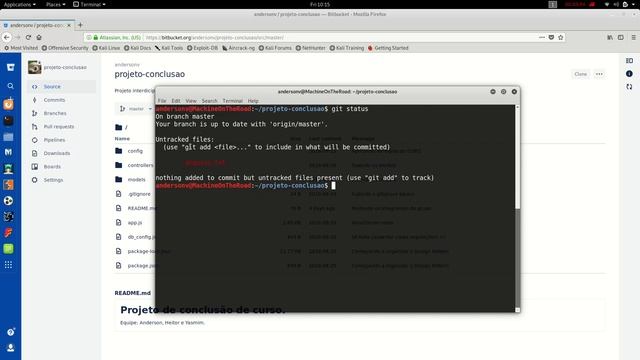
Task: Click the projeto-conclusao repository avatar
Action: coord(35,67)
